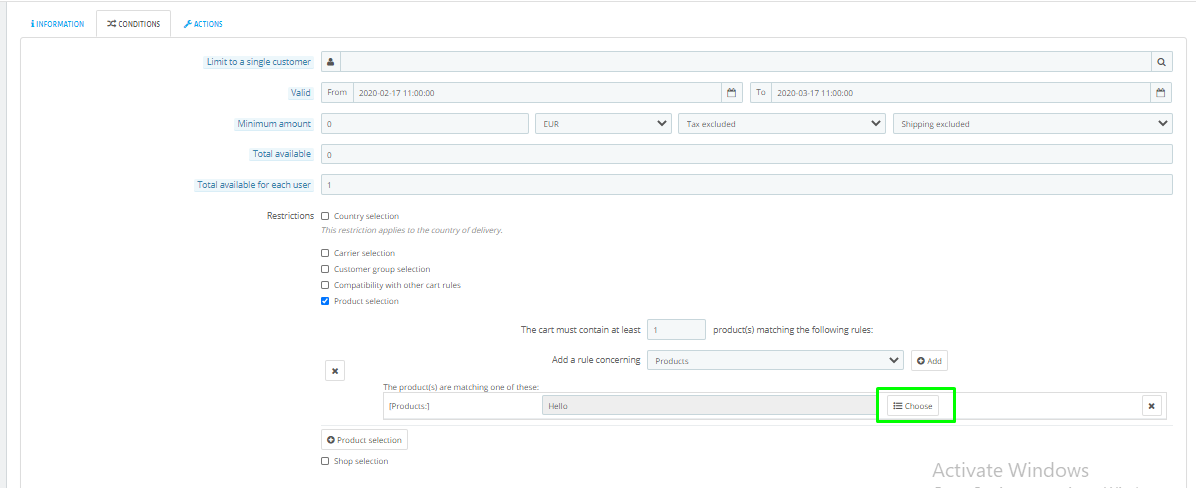Click the product count field showing 1
The image size is (1196, 488).
click(677, 329)
